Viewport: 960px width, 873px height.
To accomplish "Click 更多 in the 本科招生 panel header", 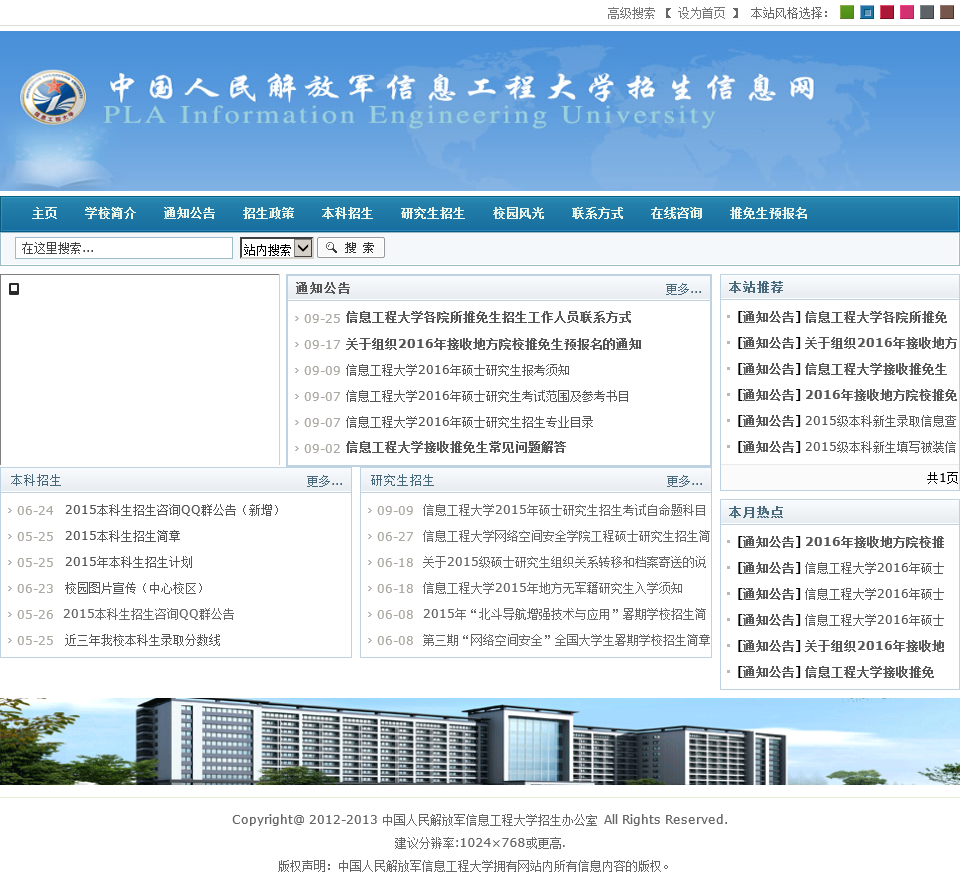I will click(x=324, y=481).
